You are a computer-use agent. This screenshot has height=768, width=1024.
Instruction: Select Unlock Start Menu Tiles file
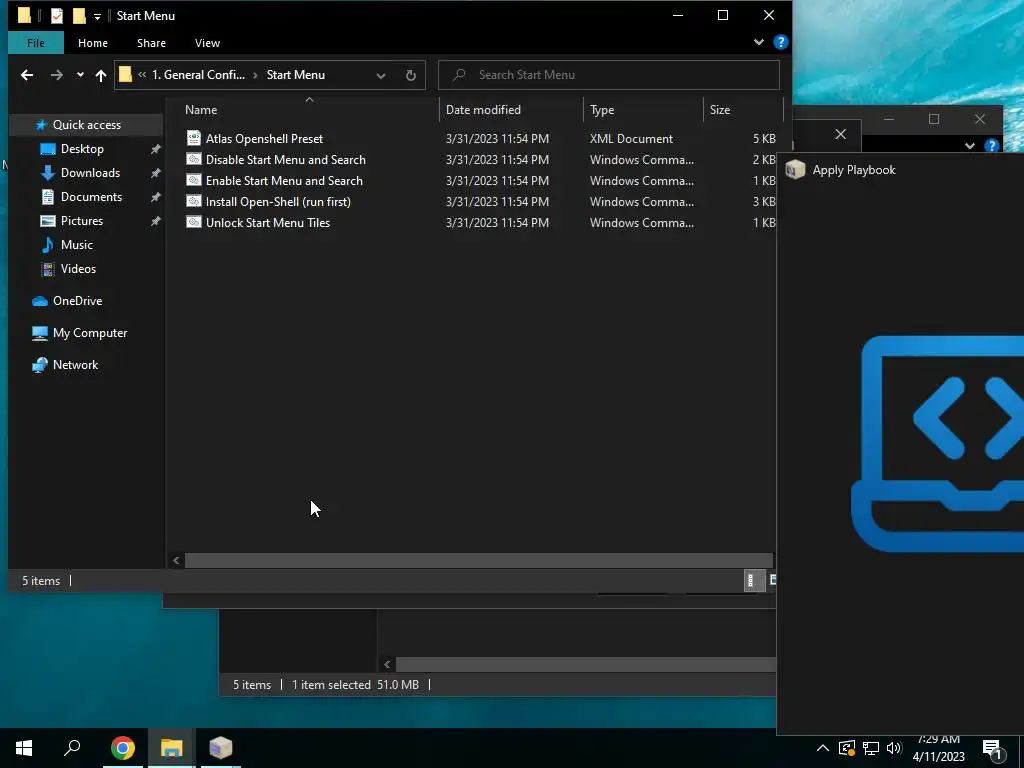click(x=268, y=223)
